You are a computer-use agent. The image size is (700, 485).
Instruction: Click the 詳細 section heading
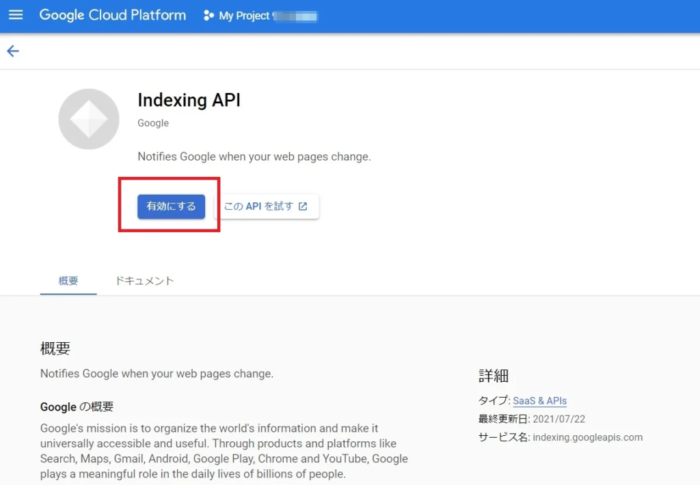(x=494, y=376)
